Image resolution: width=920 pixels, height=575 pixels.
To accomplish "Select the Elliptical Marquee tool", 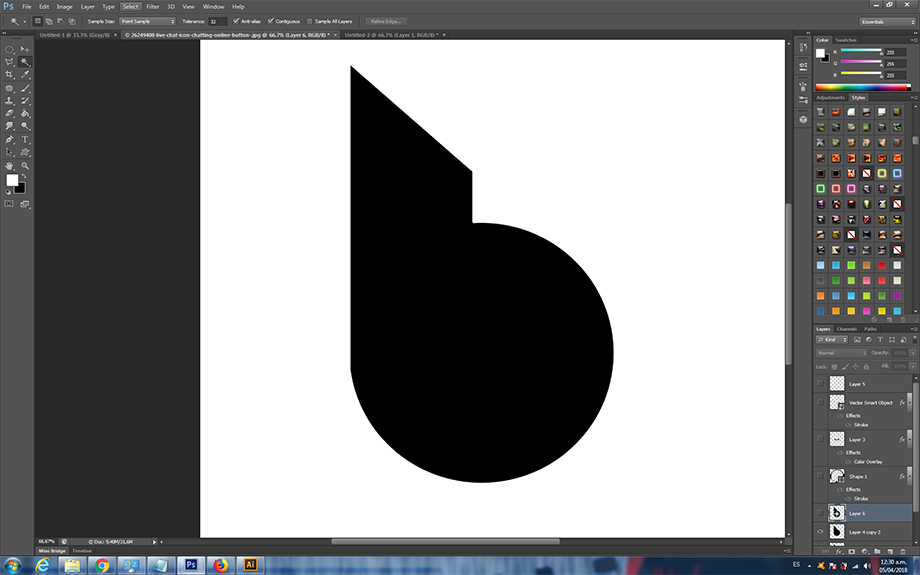I will [x=9, y=48].
